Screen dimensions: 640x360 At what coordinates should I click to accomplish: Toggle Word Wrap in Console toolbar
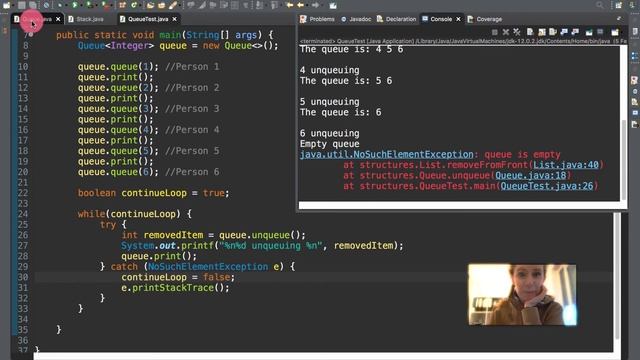[553, 32]
